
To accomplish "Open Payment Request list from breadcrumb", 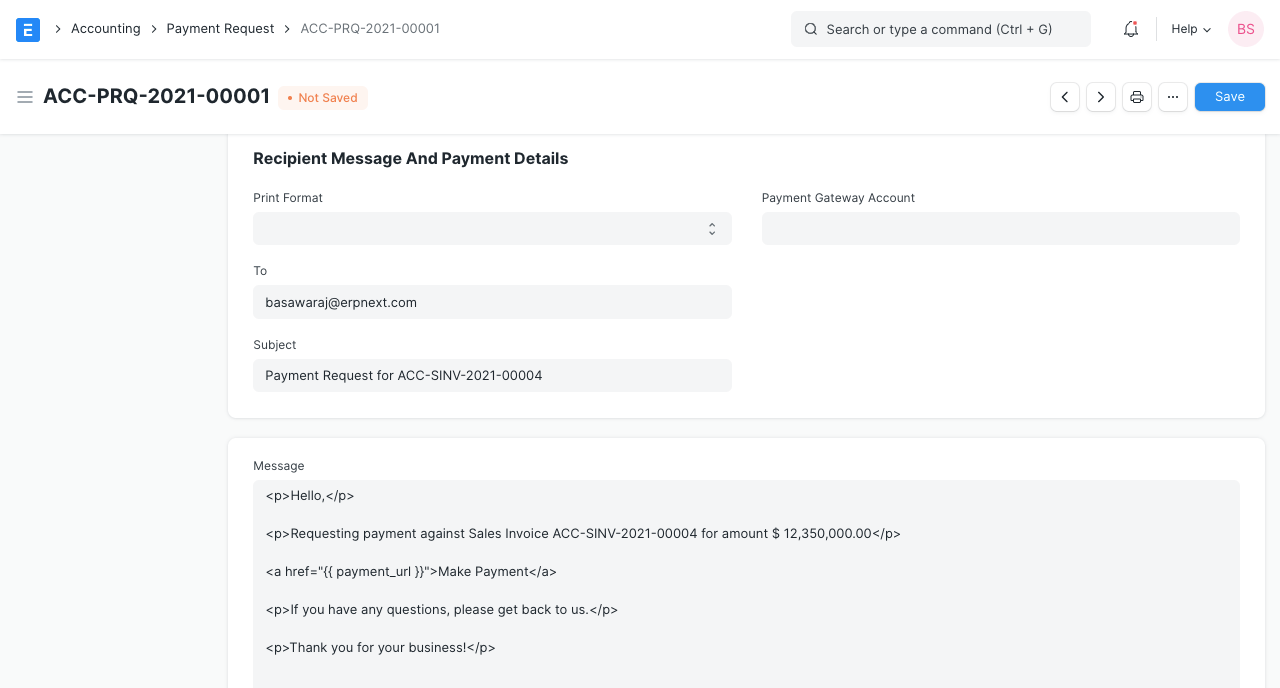I will 220,28.
